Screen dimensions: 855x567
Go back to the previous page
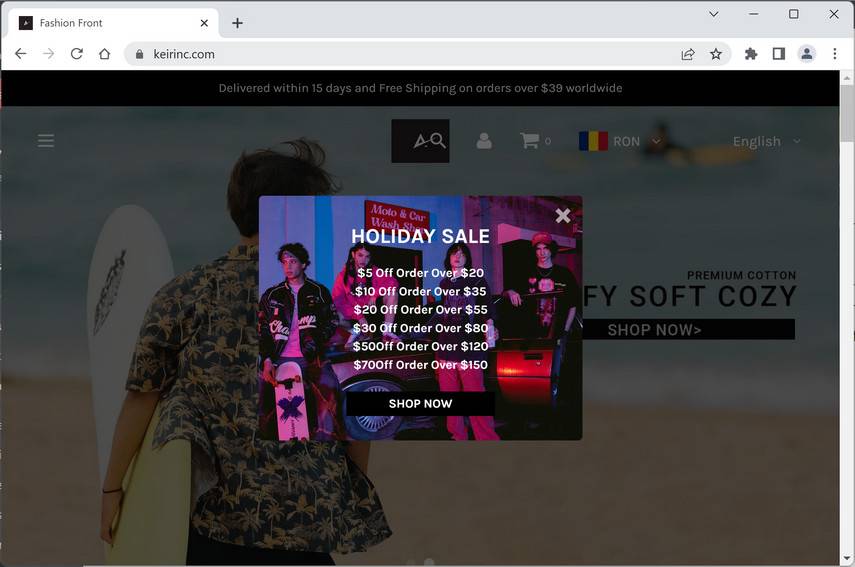click(x=21, y=53)
